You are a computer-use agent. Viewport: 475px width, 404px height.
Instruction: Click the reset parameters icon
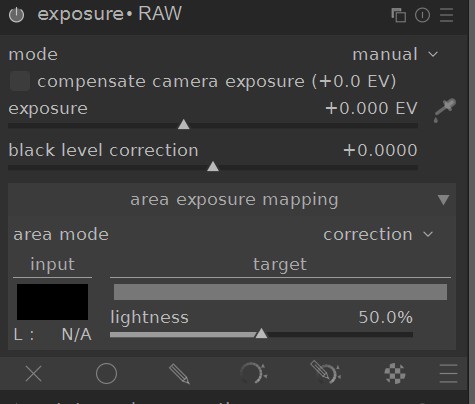point(422,15)
